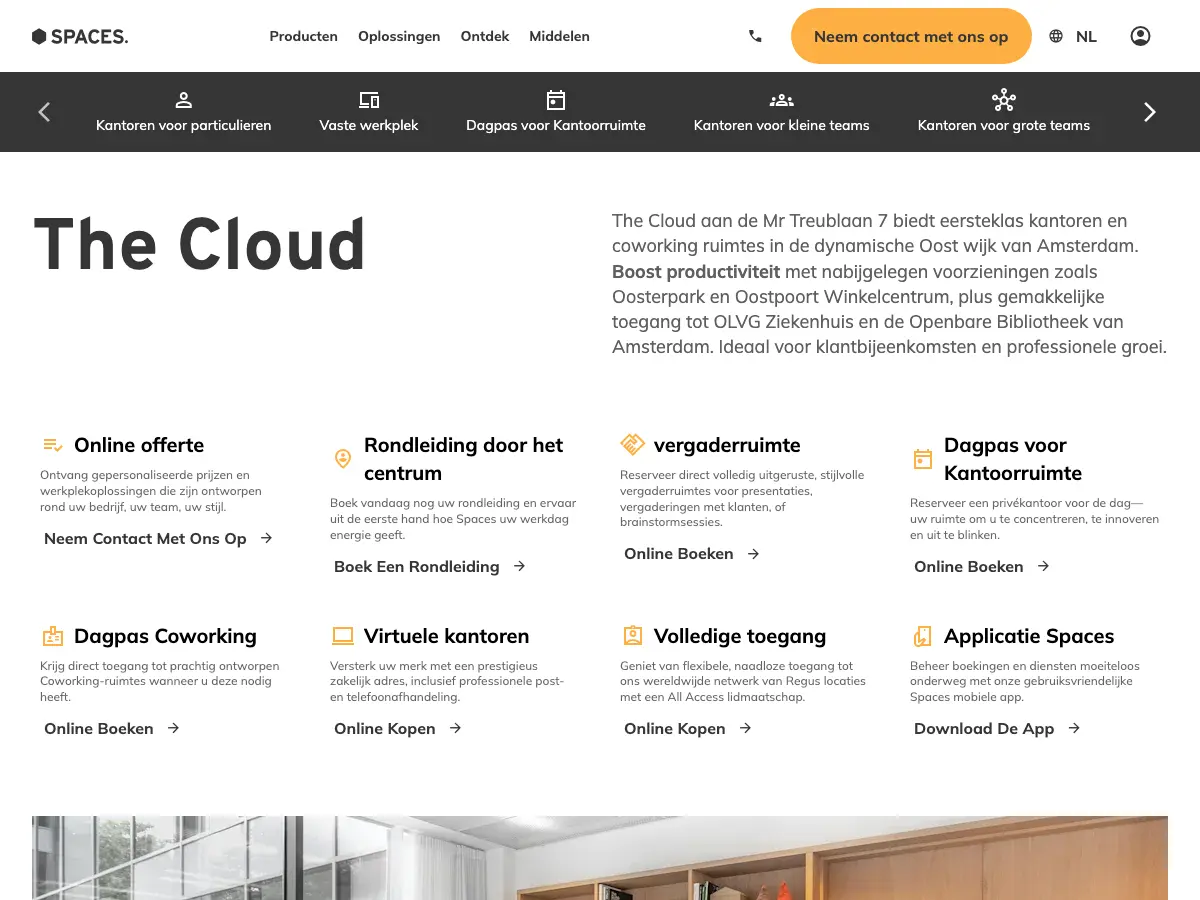Select Kantoren voor grote teams tab
1200x900 pixels.
coord(1004,112)
